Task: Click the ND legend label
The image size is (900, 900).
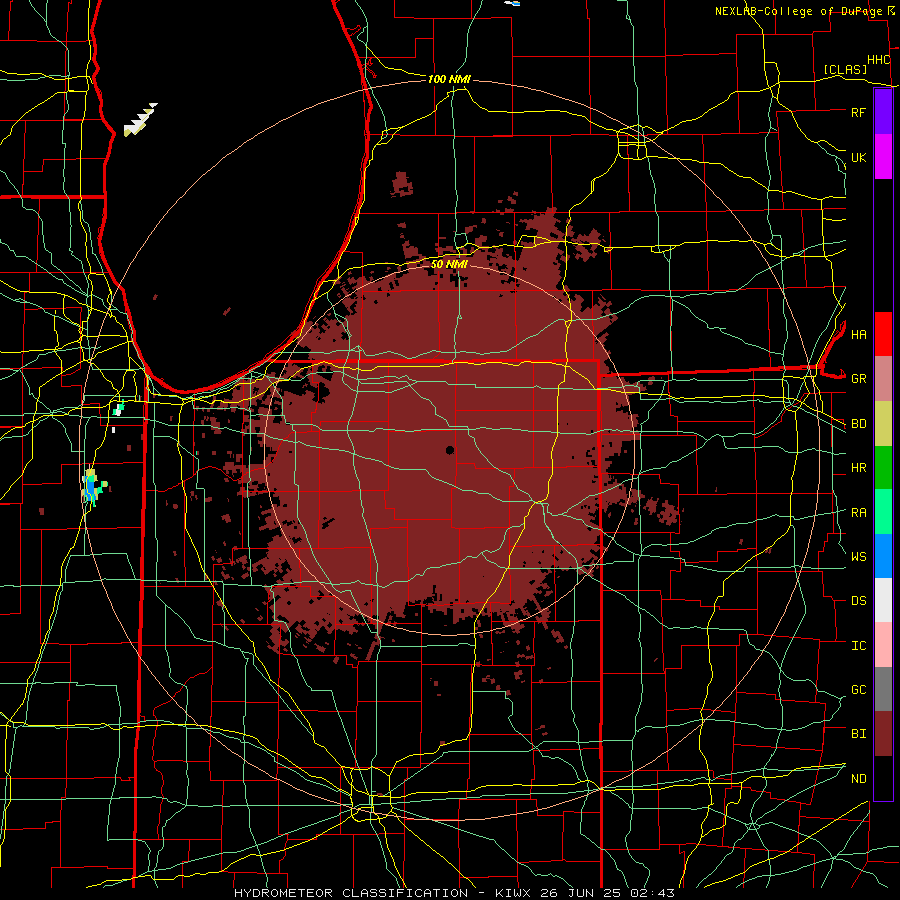Action: (858, 779)
